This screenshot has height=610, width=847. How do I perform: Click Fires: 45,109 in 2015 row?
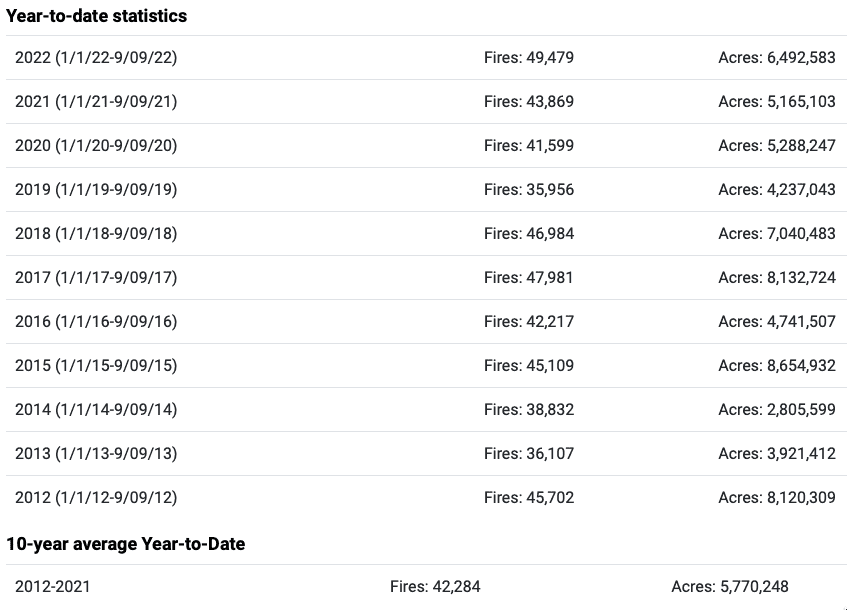(x=529, y=365)
